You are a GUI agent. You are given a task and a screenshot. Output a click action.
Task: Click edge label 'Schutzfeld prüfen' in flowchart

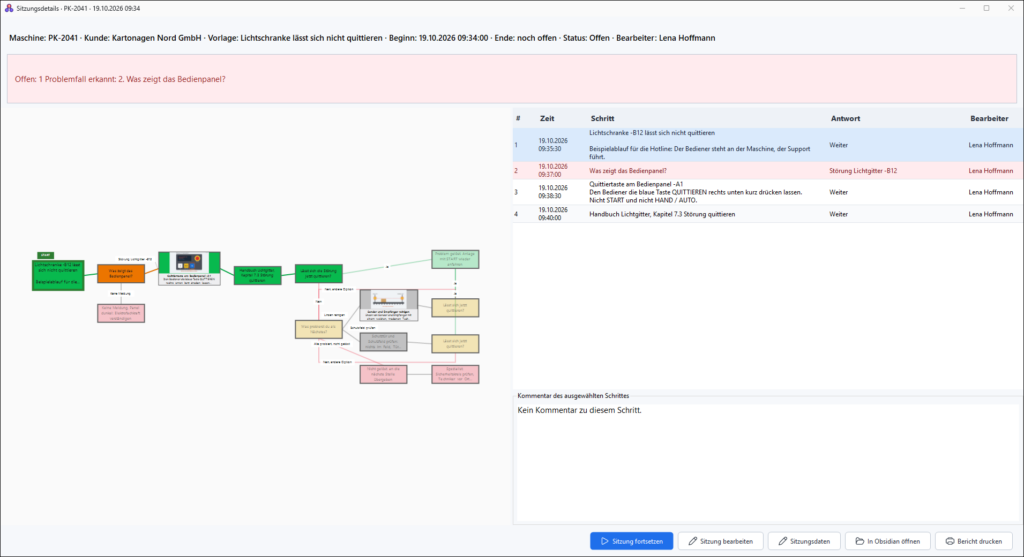pyautogui.click(x=362, y=328)
